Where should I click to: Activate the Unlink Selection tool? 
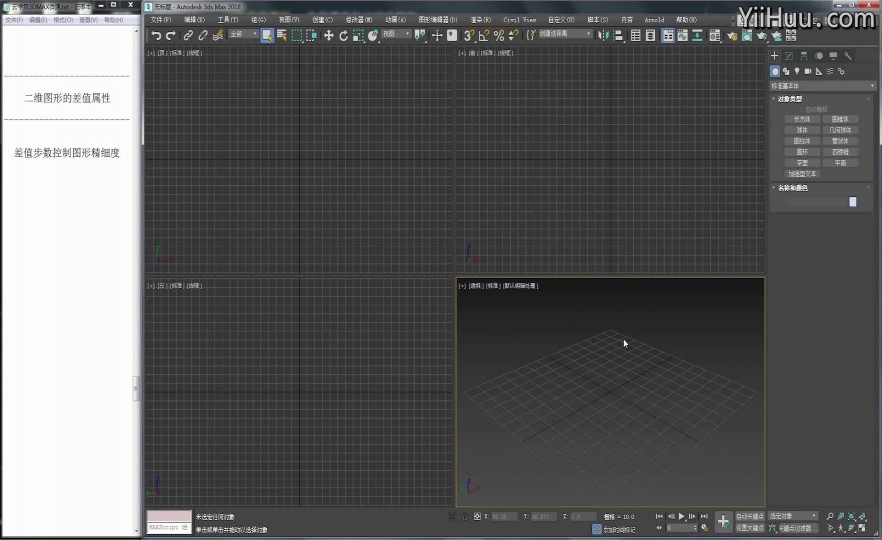coord(202,35)
